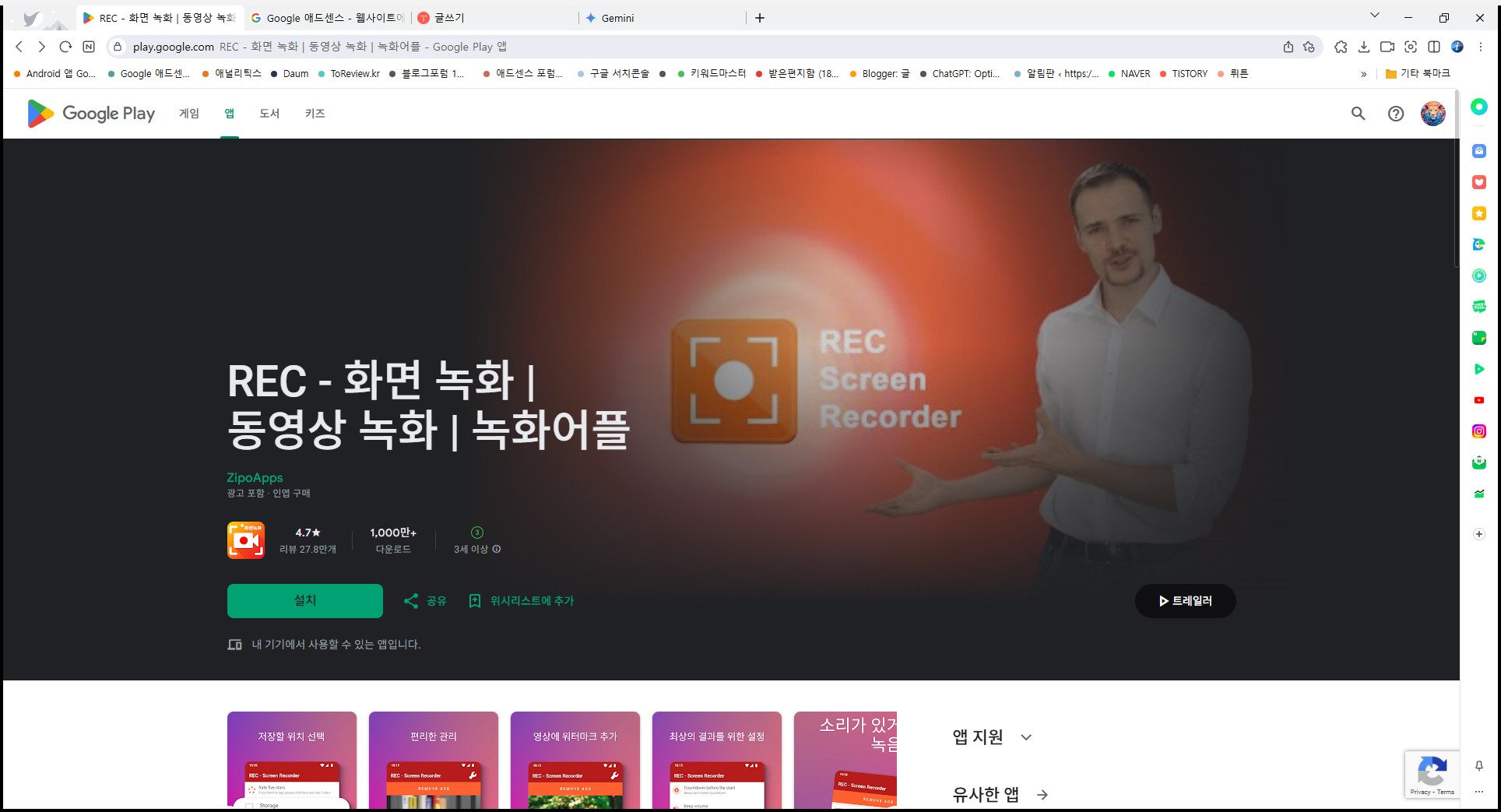Open the Instagram icon in the sidebar
The height and width of the screenshot is (812, 1501).
point(1478,431)
